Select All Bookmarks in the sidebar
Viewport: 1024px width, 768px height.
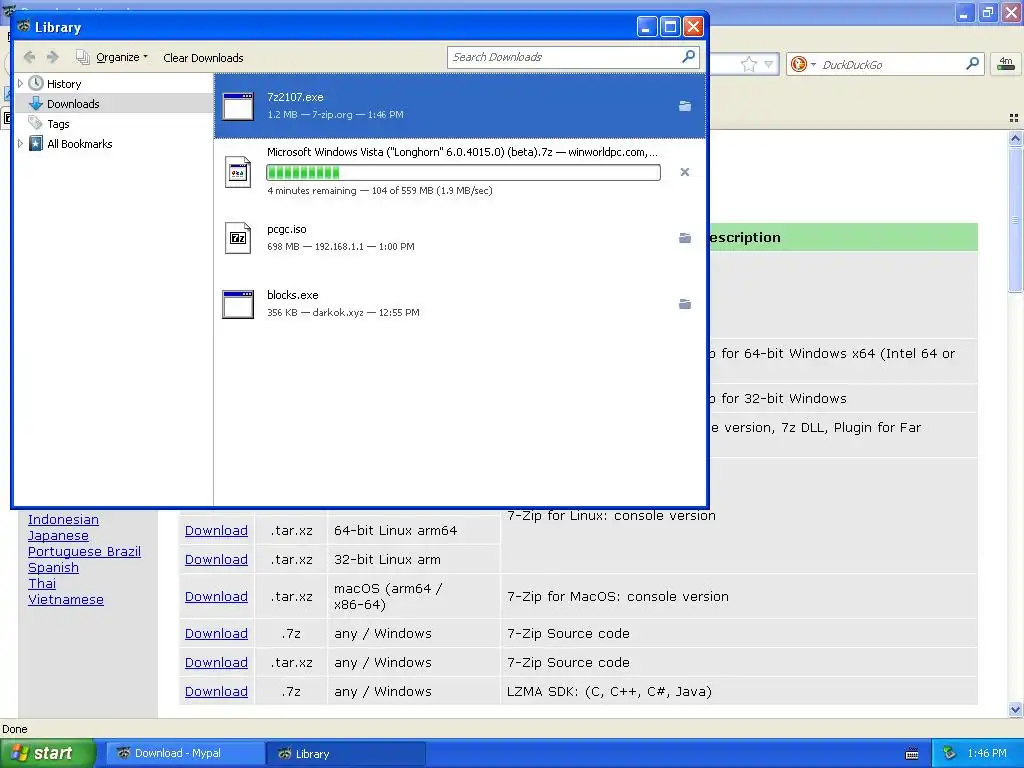pyautogui.click(x=80, y=144)
